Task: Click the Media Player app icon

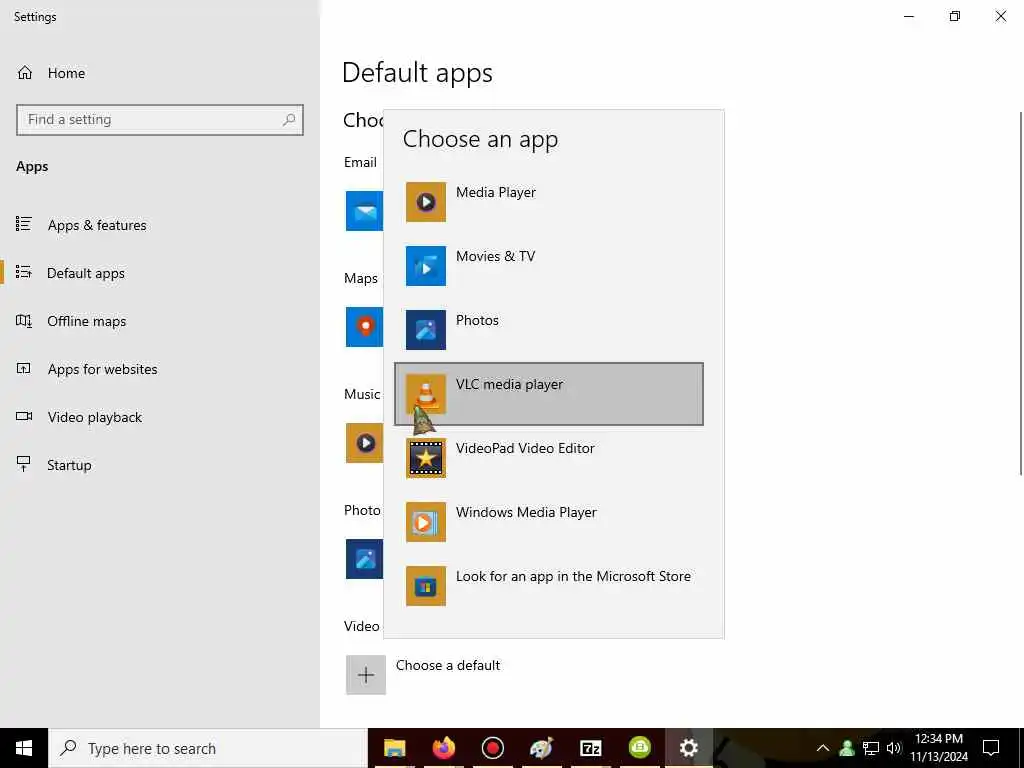Action: pos(426,202)
